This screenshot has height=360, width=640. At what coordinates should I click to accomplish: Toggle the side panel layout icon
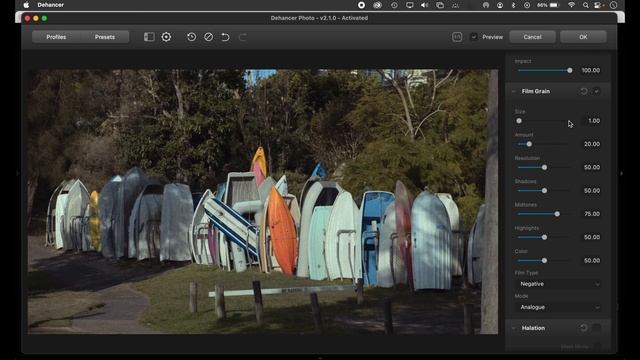[x=149, y=37]
